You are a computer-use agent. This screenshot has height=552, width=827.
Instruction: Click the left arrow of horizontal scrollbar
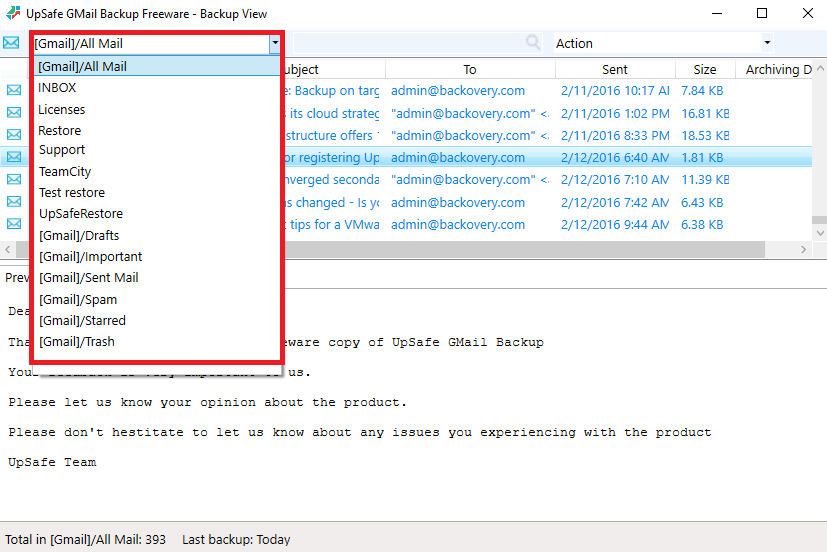point(7,249)
